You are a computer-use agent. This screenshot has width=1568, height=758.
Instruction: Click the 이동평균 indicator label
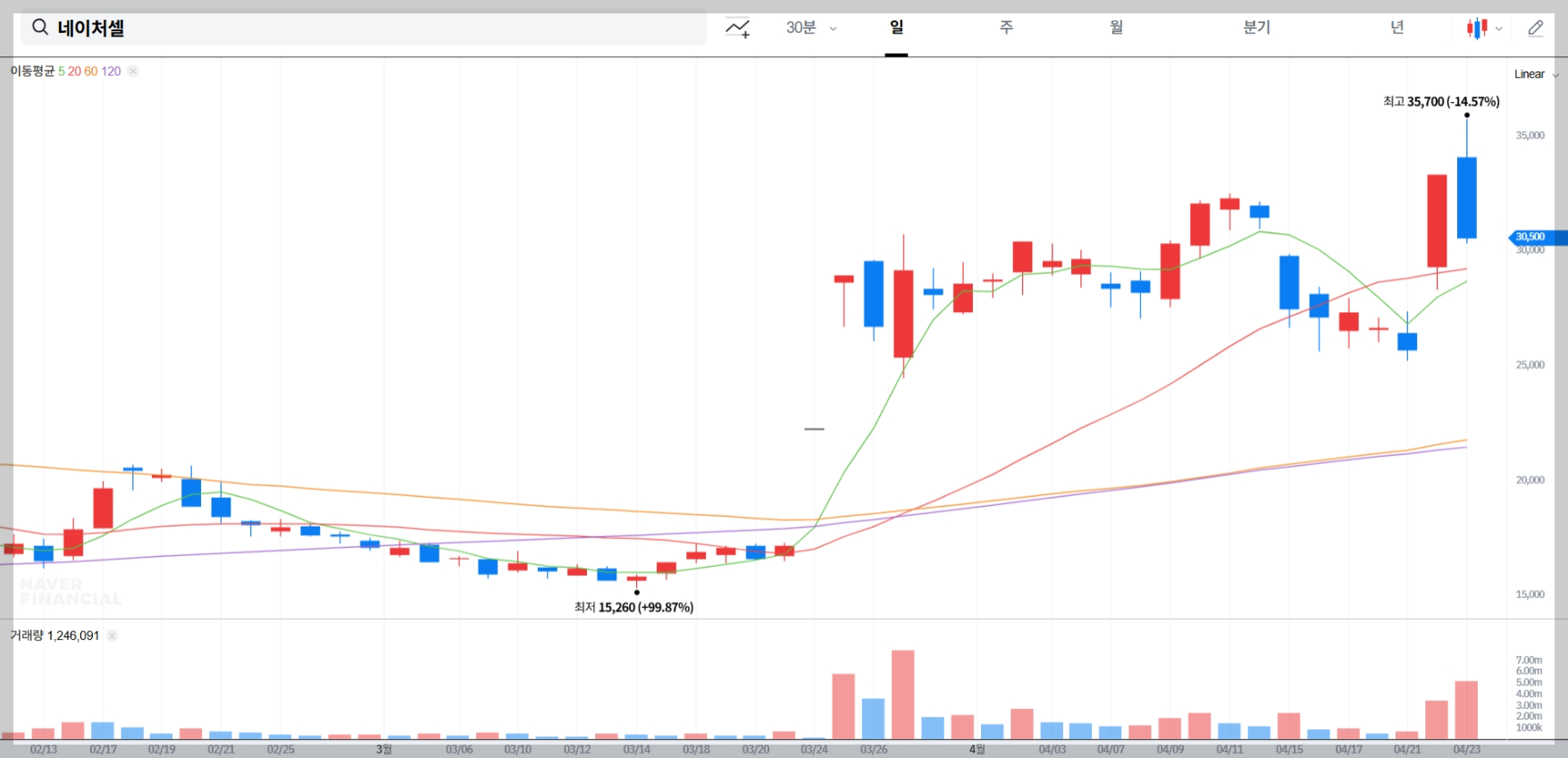click(x=32, y=72)
